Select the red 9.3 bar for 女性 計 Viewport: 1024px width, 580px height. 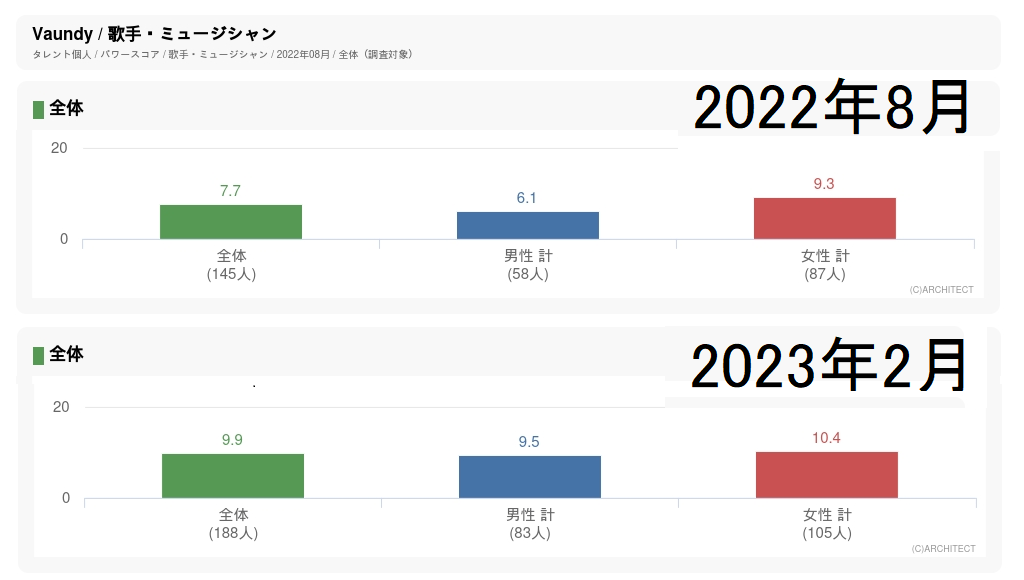click(824, 218)
